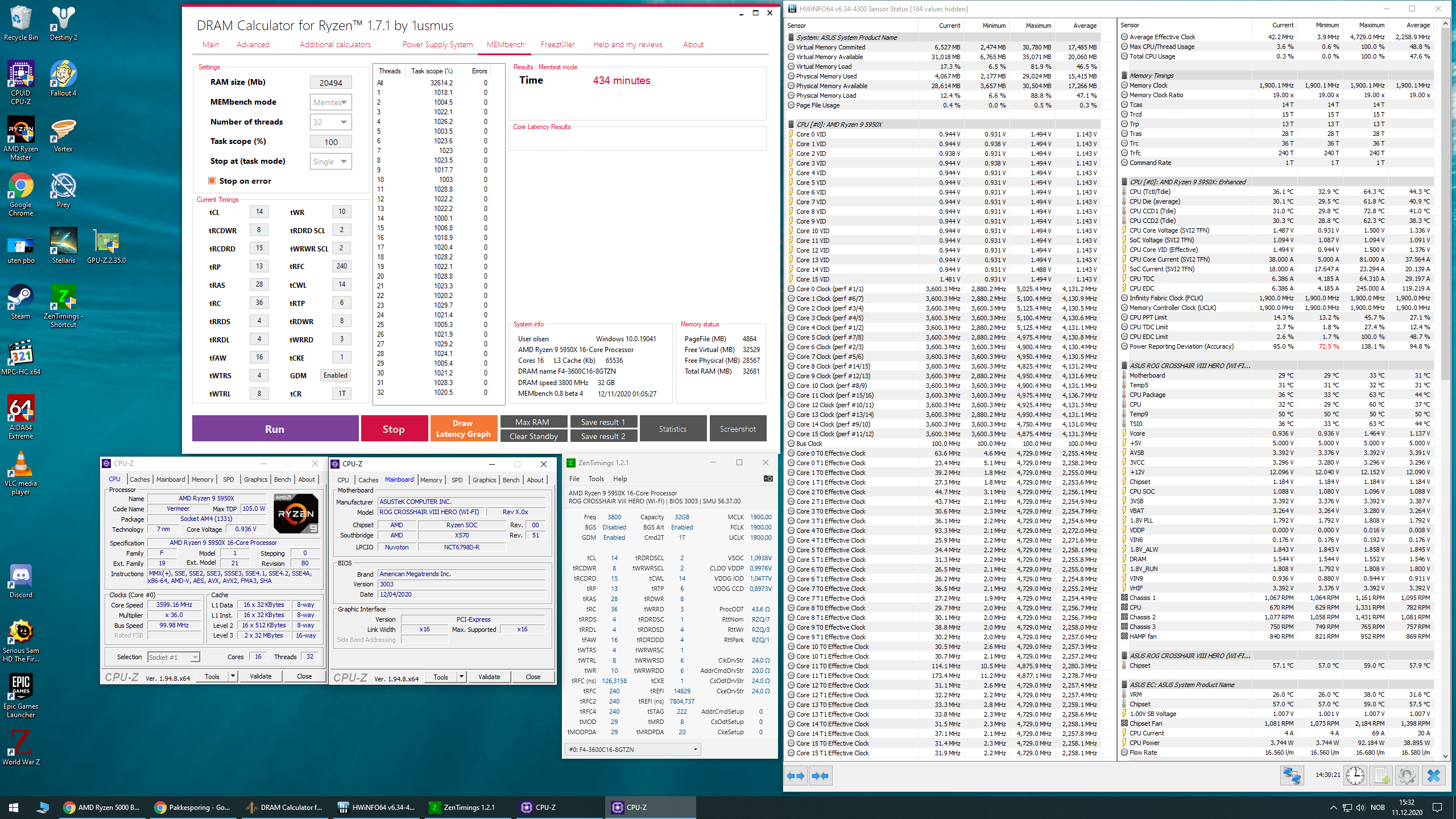The width and height of the screenshot is (1456, 819).
Task: Open Power Supply System tab
Action: pyautogui.click(x=437, y=44)
